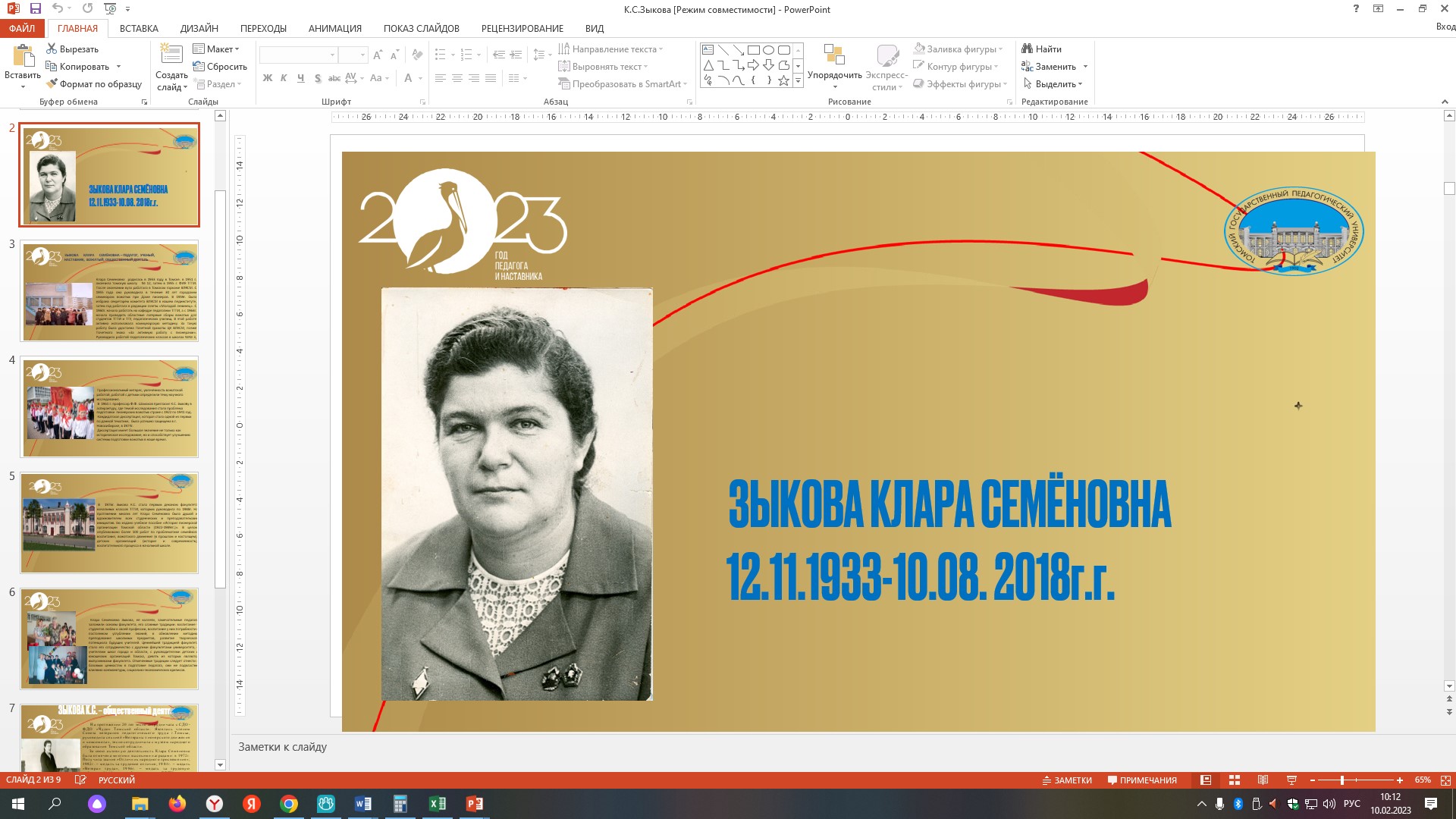This screenshot has height=819, width=1456.
Task: Select Format Painter (Формат по образцу)
Action: [94, 84]
